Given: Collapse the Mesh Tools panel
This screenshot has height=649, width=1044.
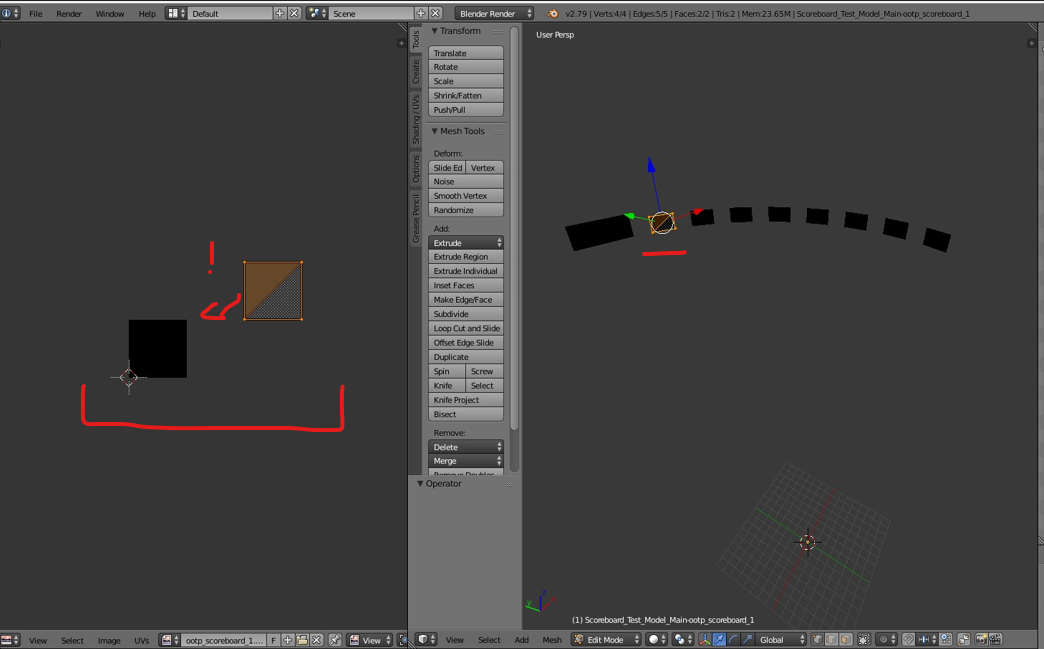Looking at the screenshot, I should [x=434, y=131].
